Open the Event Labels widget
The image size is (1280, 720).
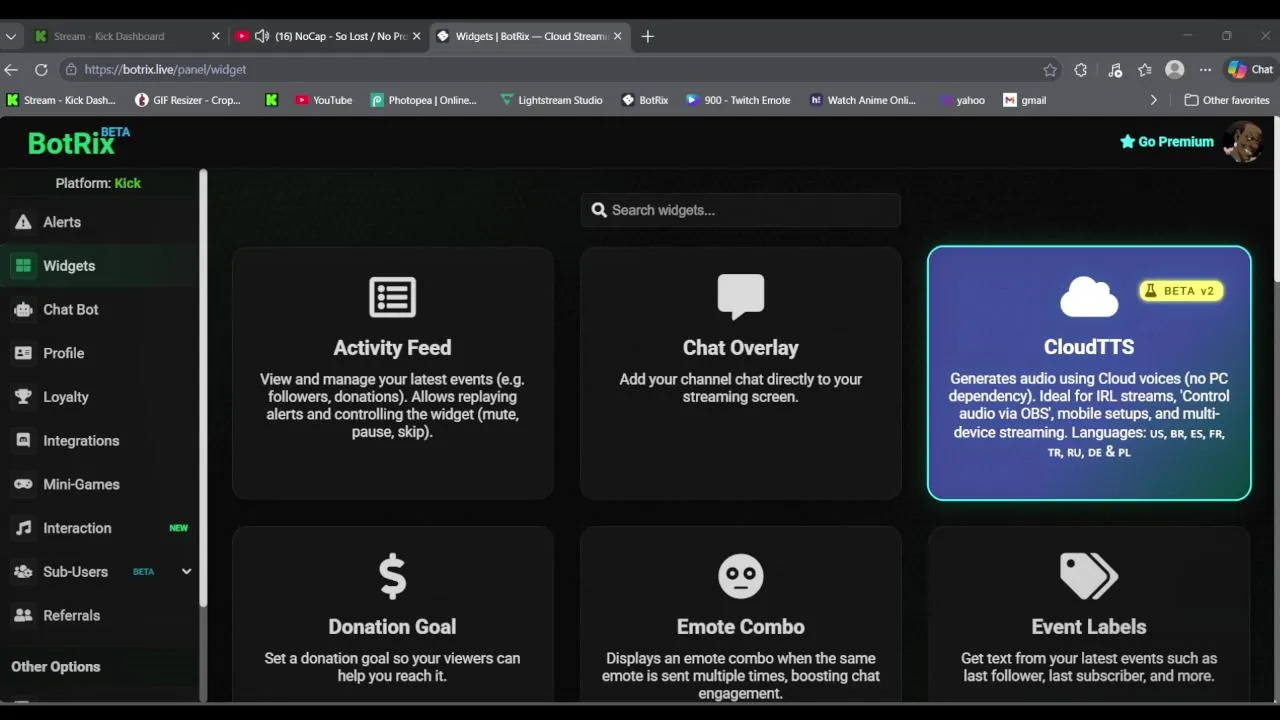(1089, 615)
